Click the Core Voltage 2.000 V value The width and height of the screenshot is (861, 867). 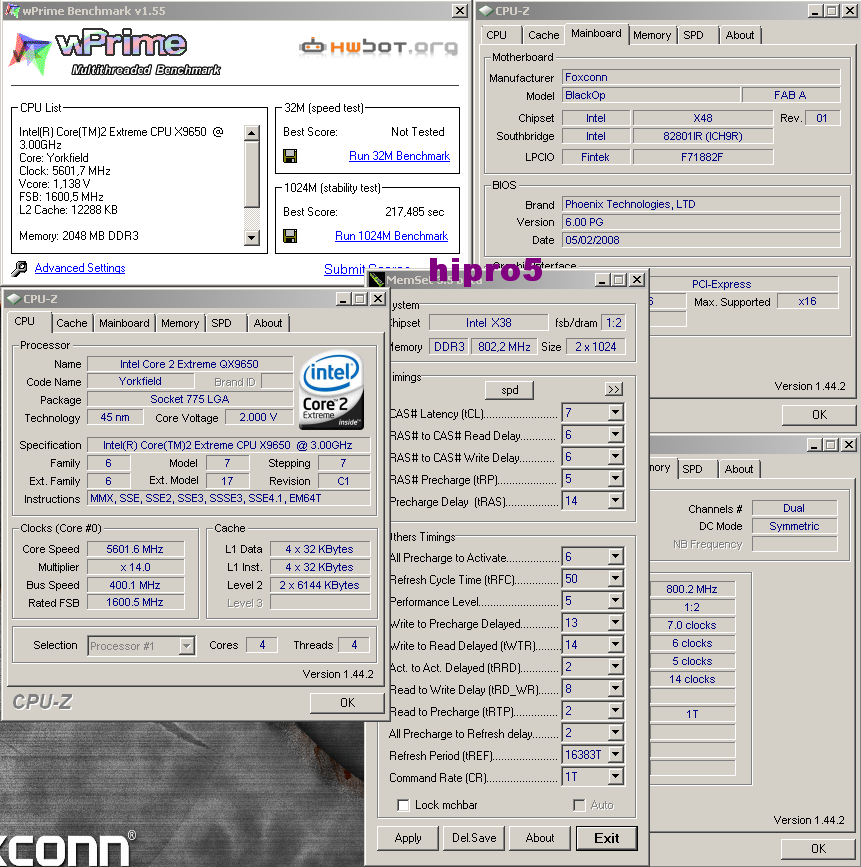pos(258,417)
